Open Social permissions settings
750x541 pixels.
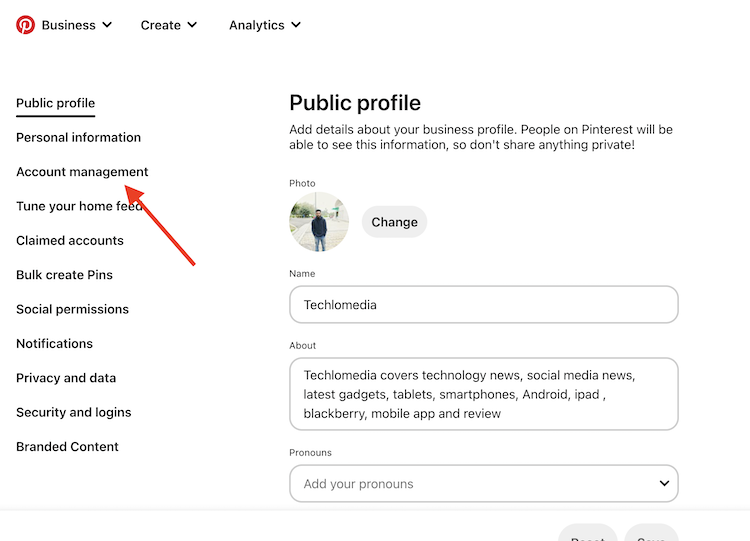tap(72, 309)
